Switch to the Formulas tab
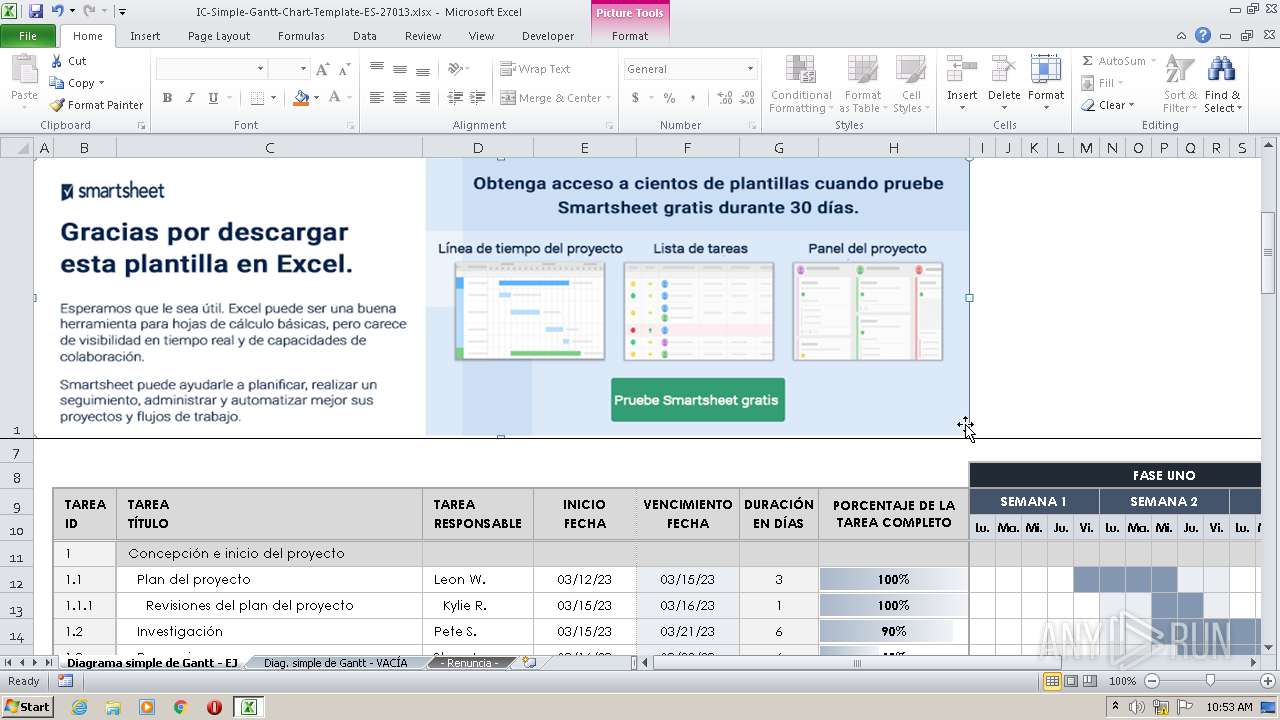This screenshot has width=1280, height=720. [x=301, y=36]
